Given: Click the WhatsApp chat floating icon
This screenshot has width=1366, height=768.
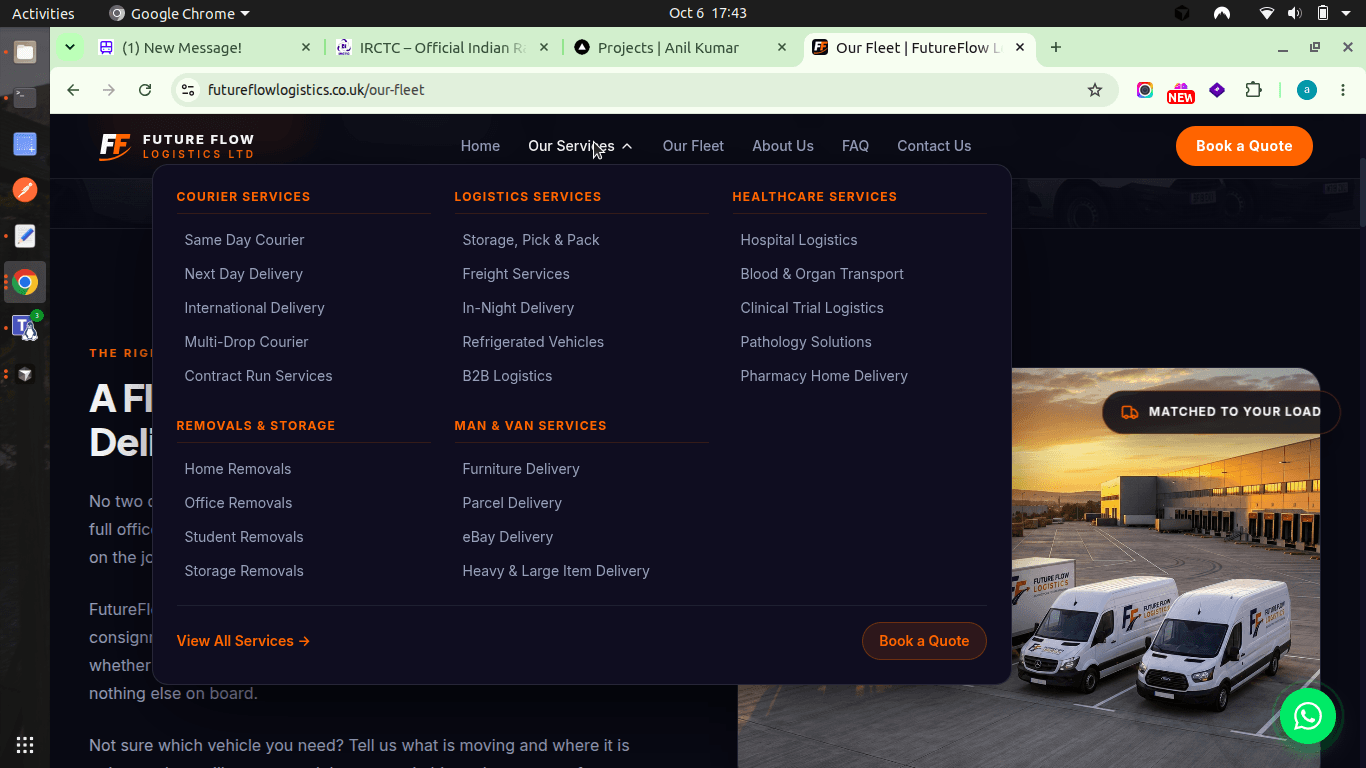Looking at the screenshot, I should point(1307,716).
